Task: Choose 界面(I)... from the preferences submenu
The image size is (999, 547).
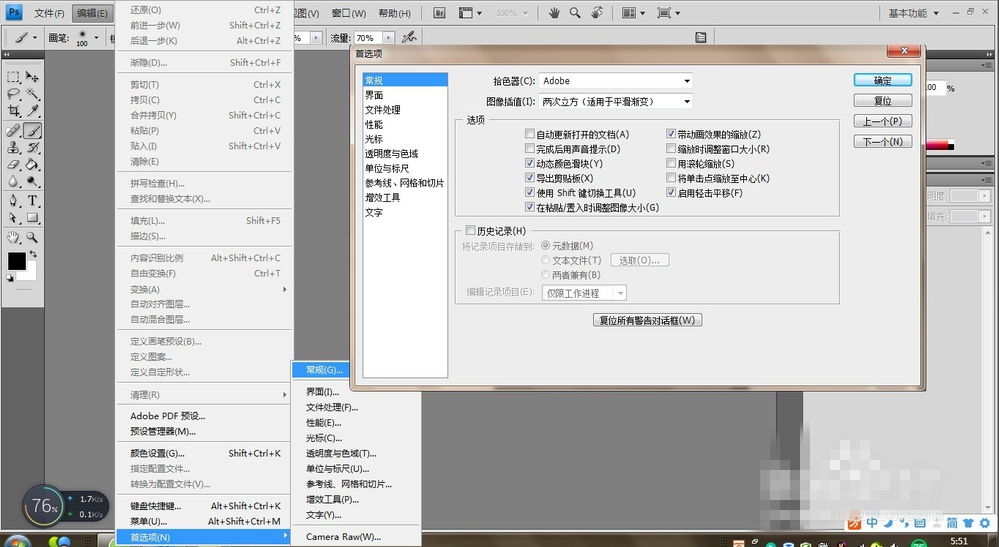Action: tap(323, 392)
